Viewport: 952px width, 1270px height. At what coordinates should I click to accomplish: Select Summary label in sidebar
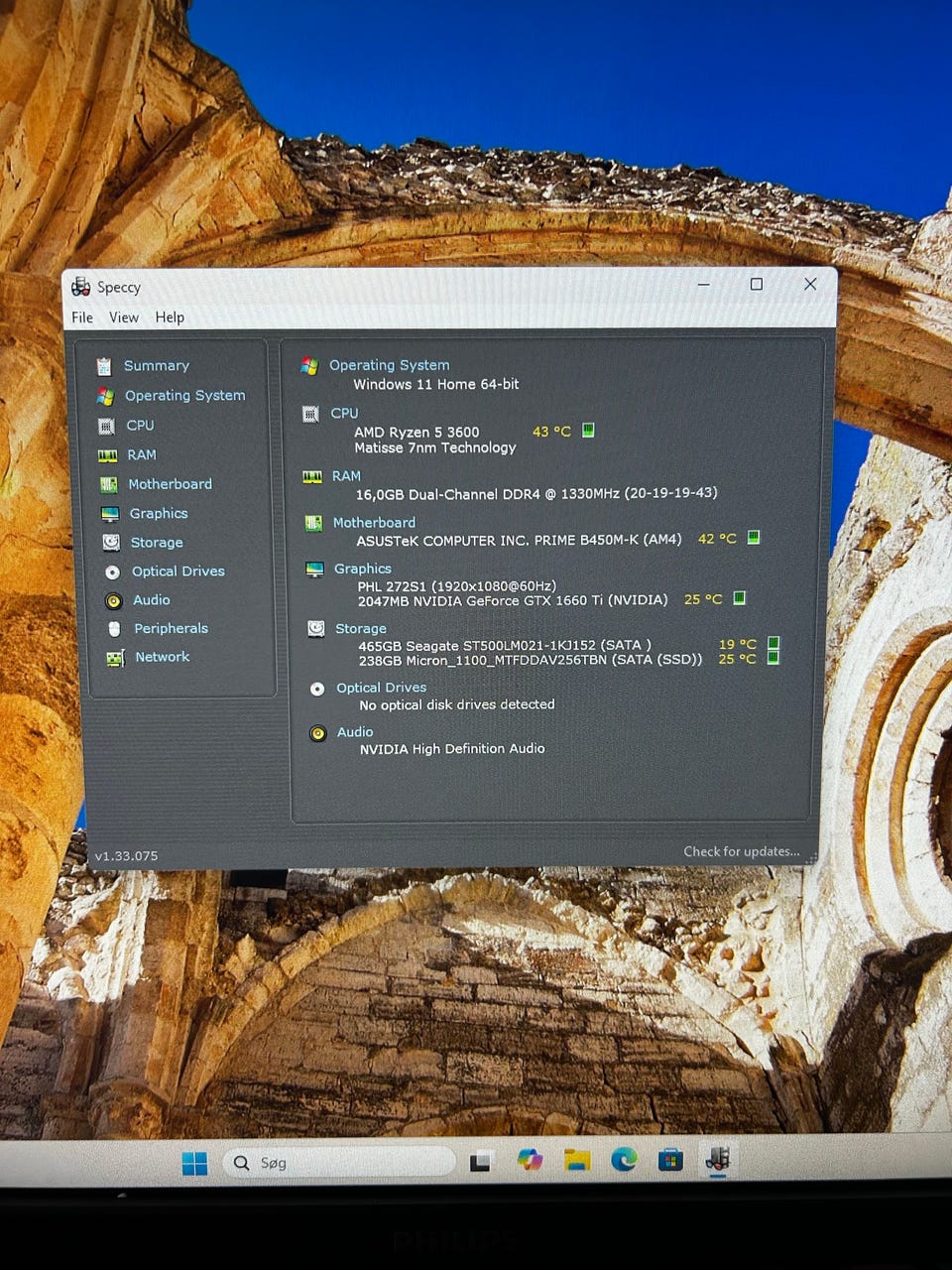(156, 366)
